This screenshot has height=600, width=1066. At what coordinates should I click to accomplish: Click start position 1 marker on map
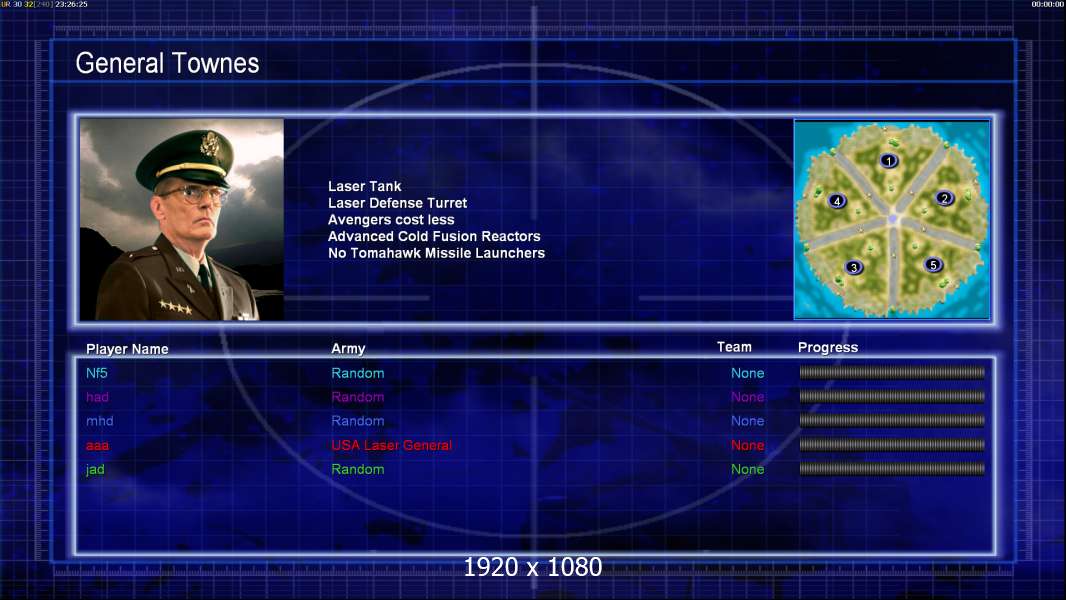pyautogui.click(x=889, y=161)
